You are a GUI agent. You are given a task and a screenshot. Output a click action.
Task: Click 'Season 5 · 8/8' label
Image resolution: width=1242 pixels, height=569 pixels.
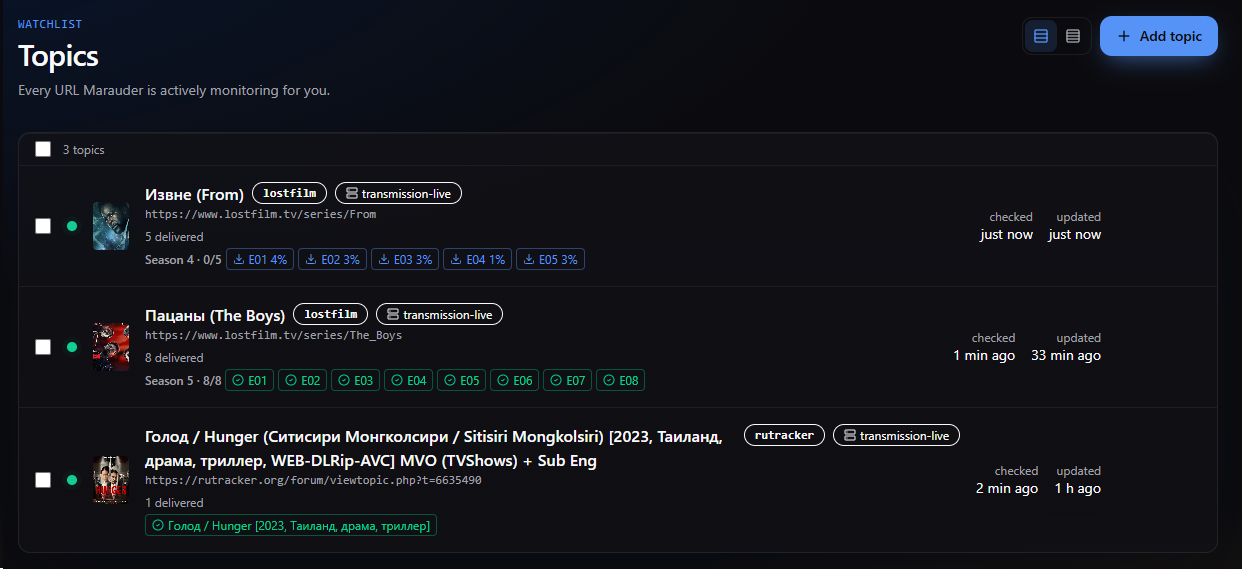[183, 381]
